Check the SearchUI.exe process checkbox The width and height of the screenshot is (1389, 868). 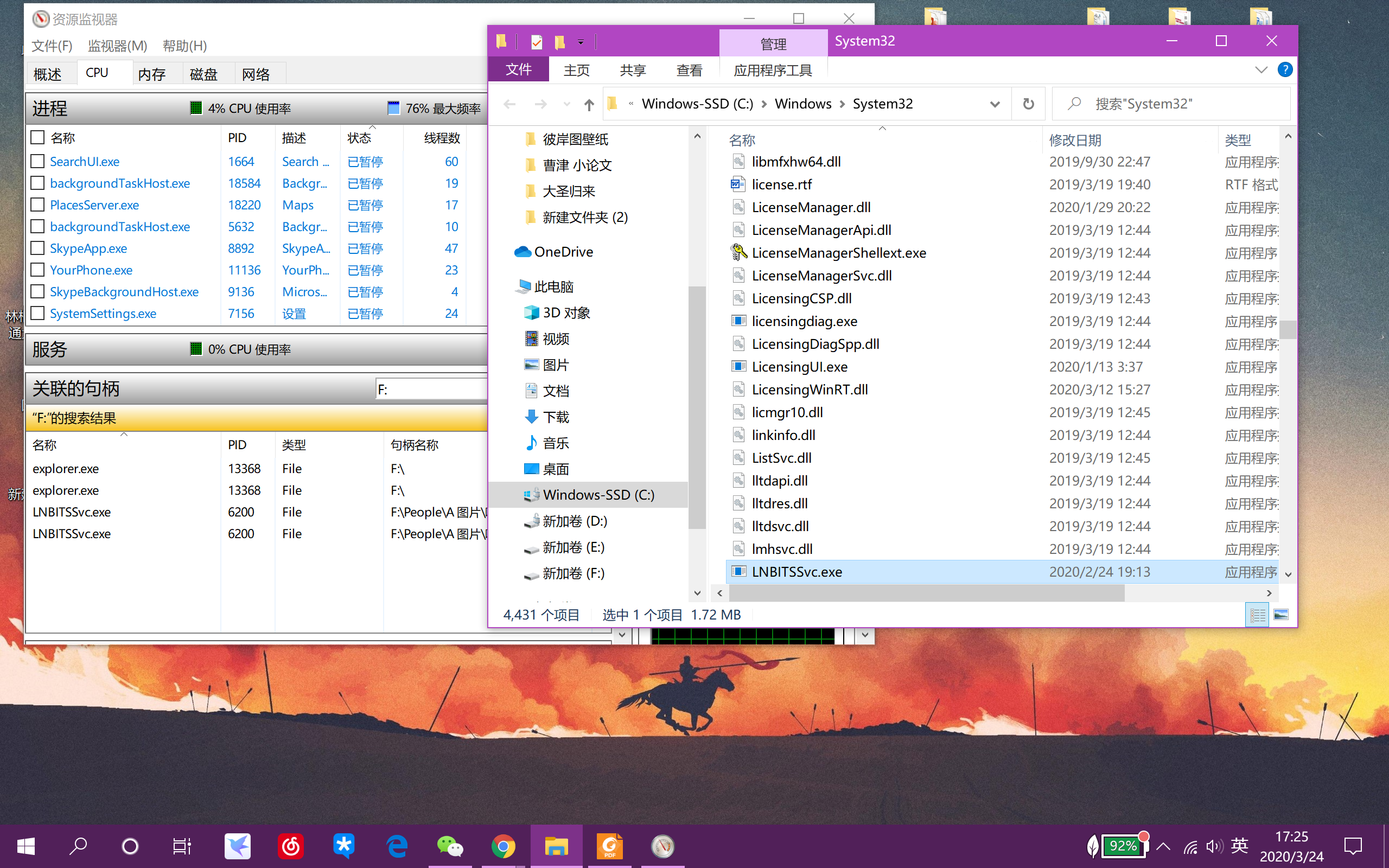[x=38, y=161]
